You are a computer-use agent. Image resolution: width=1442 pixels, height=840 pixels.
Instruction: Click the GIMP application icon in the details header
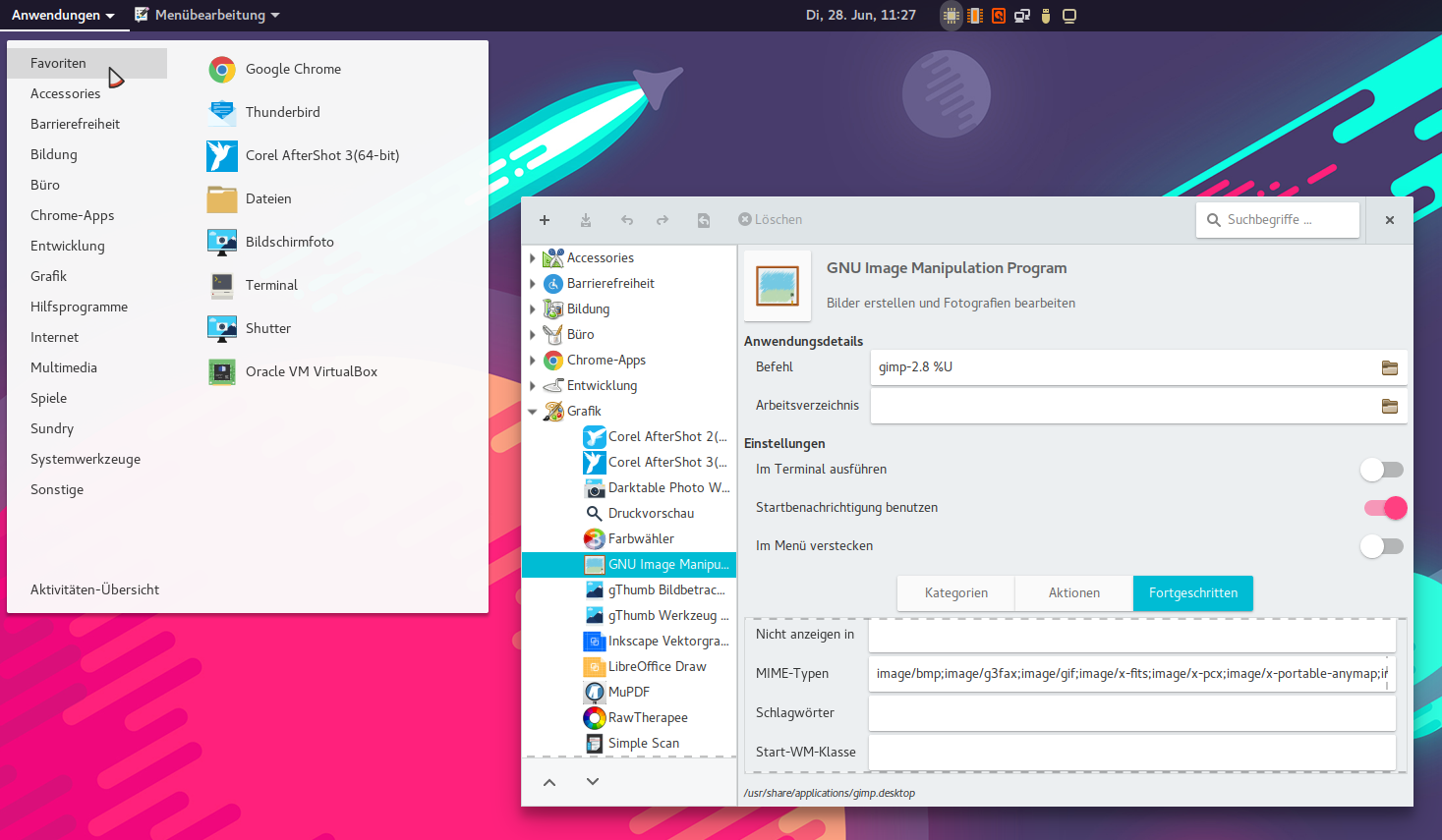[x=777, y=285]
